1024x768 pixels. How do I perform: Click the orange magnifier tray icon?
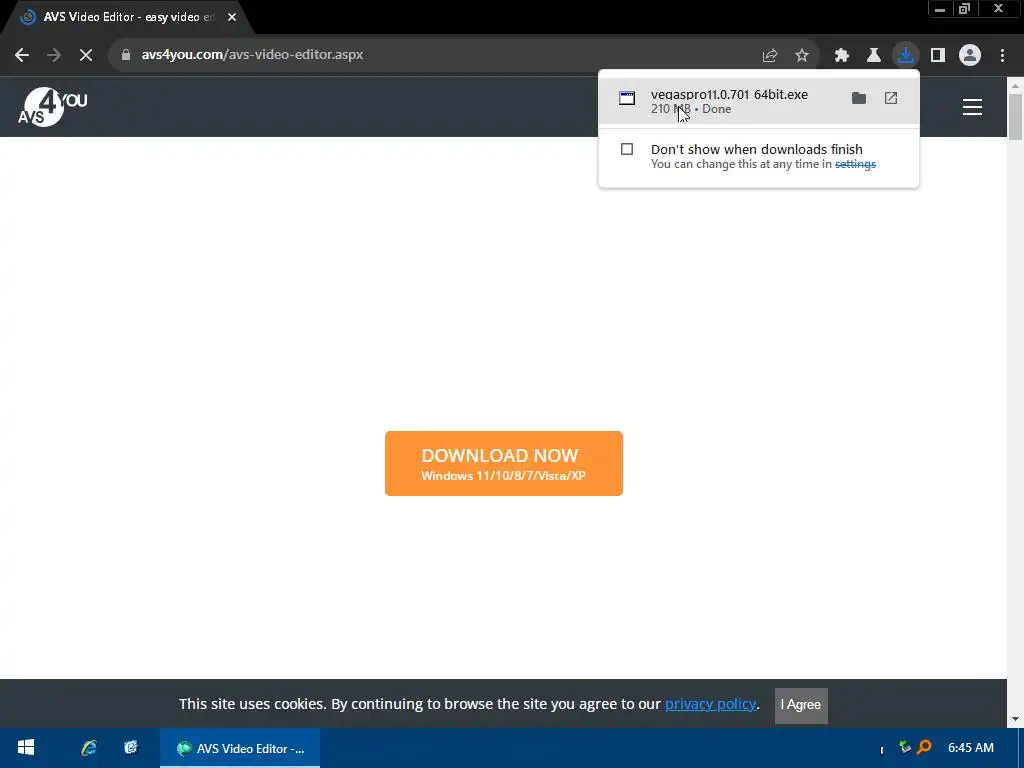[x=924, y=747]
